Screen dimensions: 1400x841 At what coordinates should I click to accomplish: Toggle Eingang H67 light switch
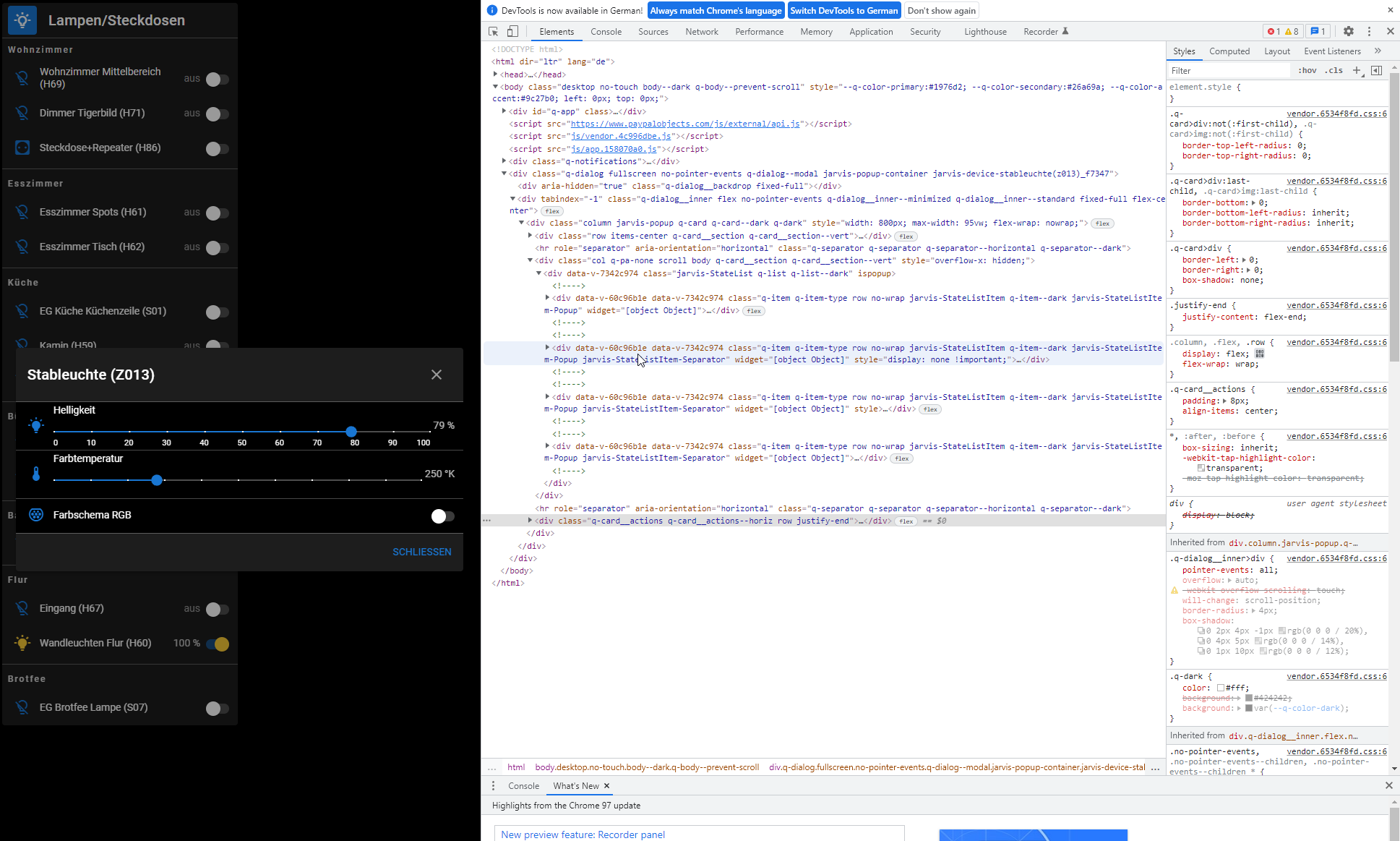coord(213,608)
